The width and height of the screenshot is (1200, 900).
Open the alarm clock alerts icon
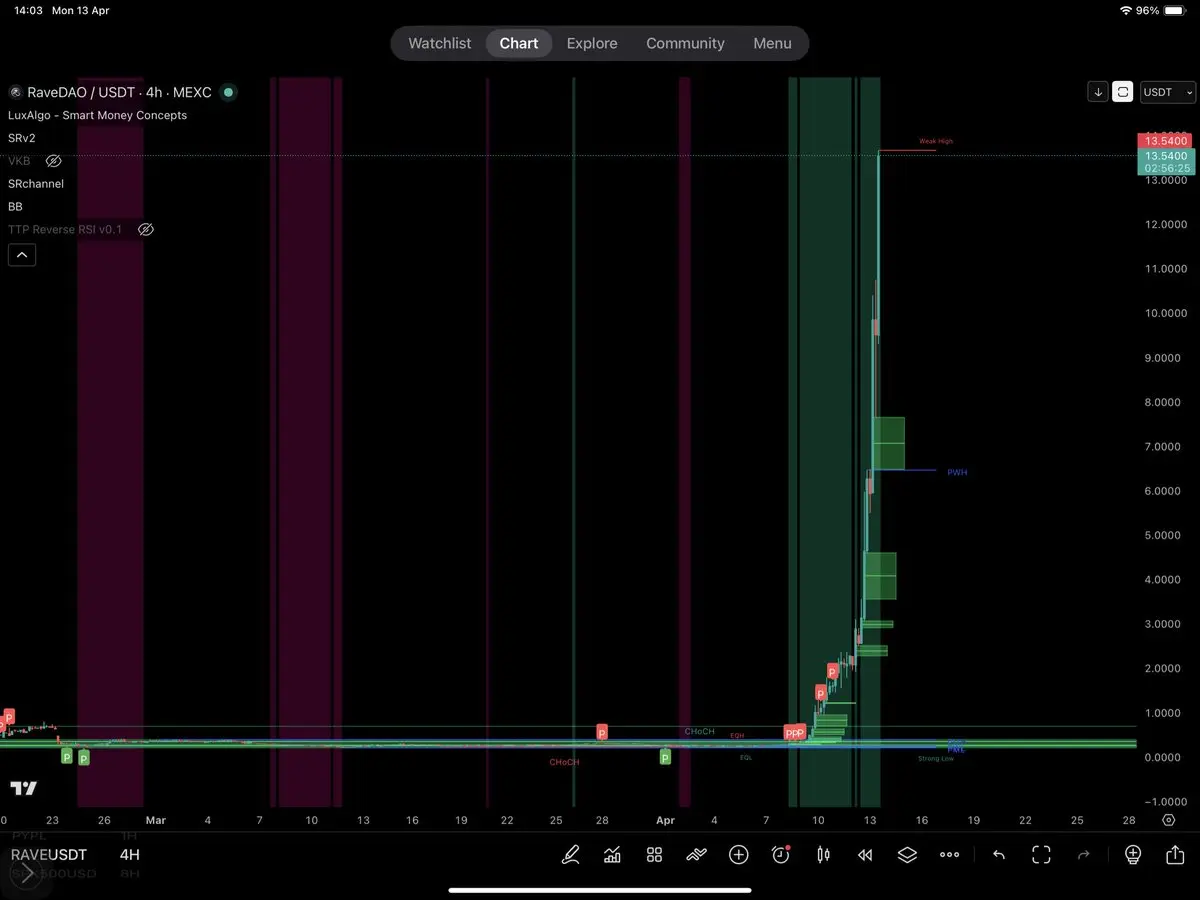(x=781, y=855)
